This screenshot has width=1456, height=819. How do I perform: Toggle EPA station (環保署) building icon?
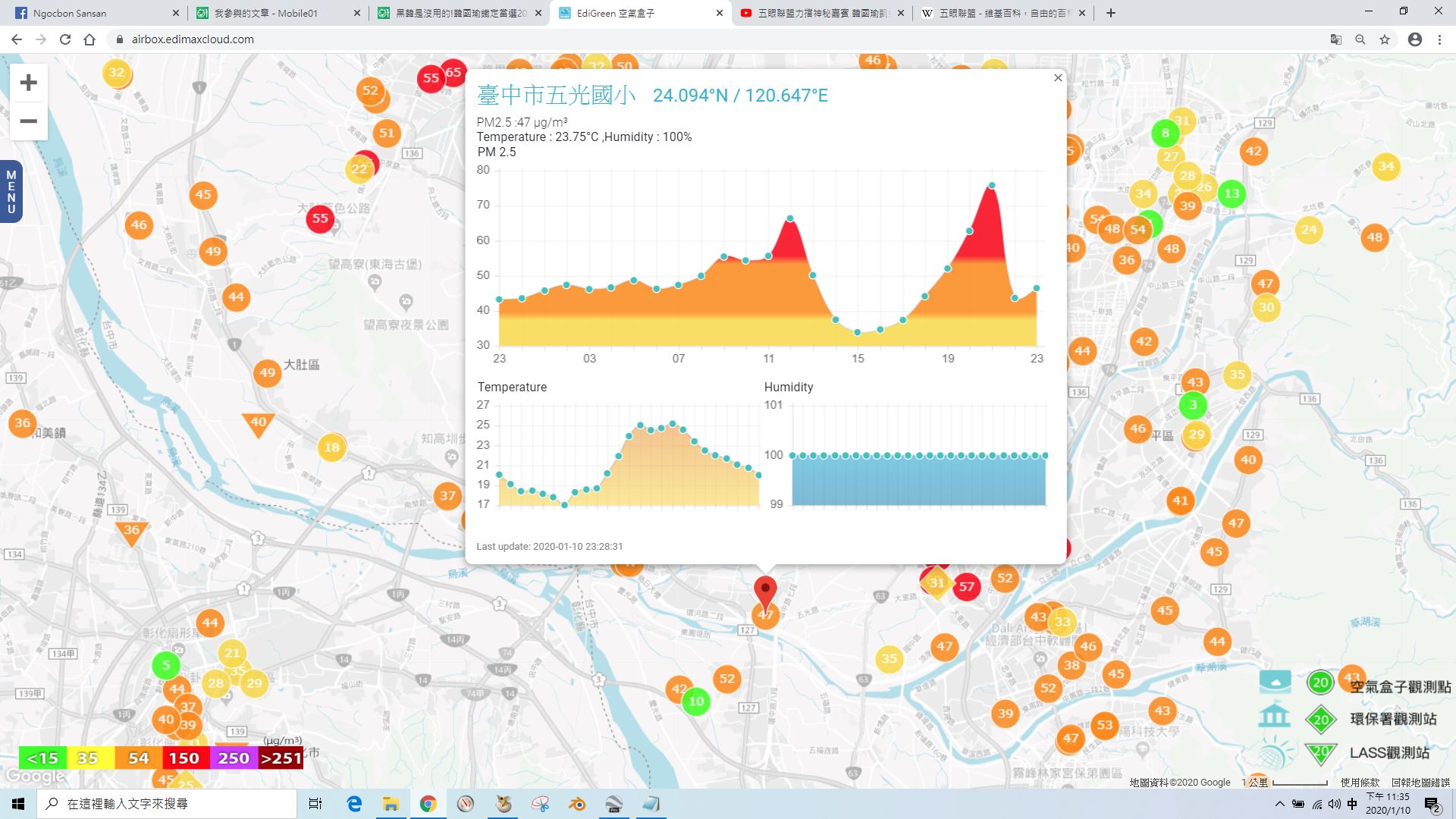pos(1275,716)
